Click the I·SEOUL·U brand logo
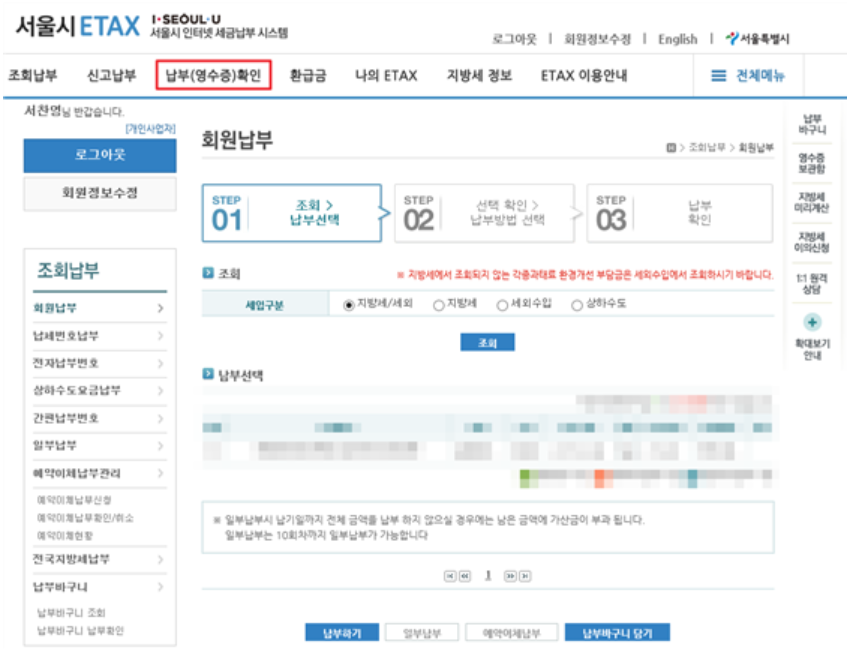 click(186, 19)
